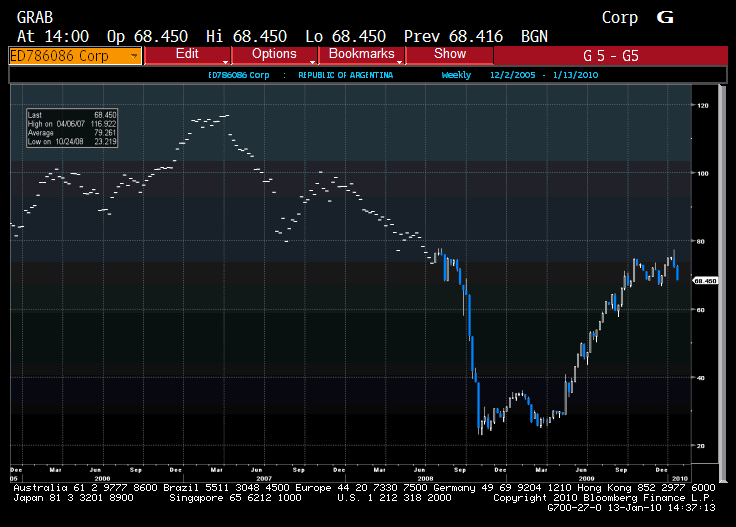This screenshot has height=527, width=736.
Task: Open the Options menu
Action: 274,55
